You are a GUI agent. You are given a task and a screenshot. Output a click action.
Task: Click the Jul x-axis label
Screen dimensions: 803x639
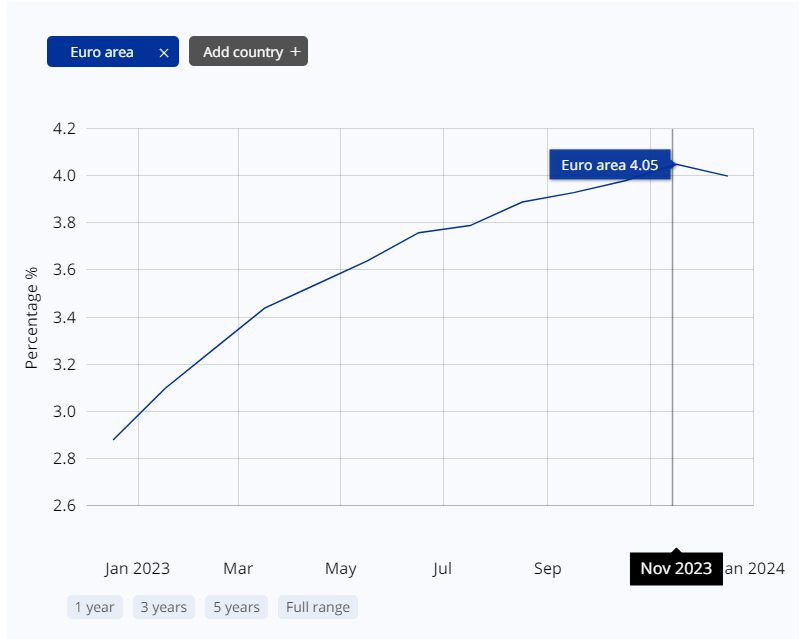[442, 569]
